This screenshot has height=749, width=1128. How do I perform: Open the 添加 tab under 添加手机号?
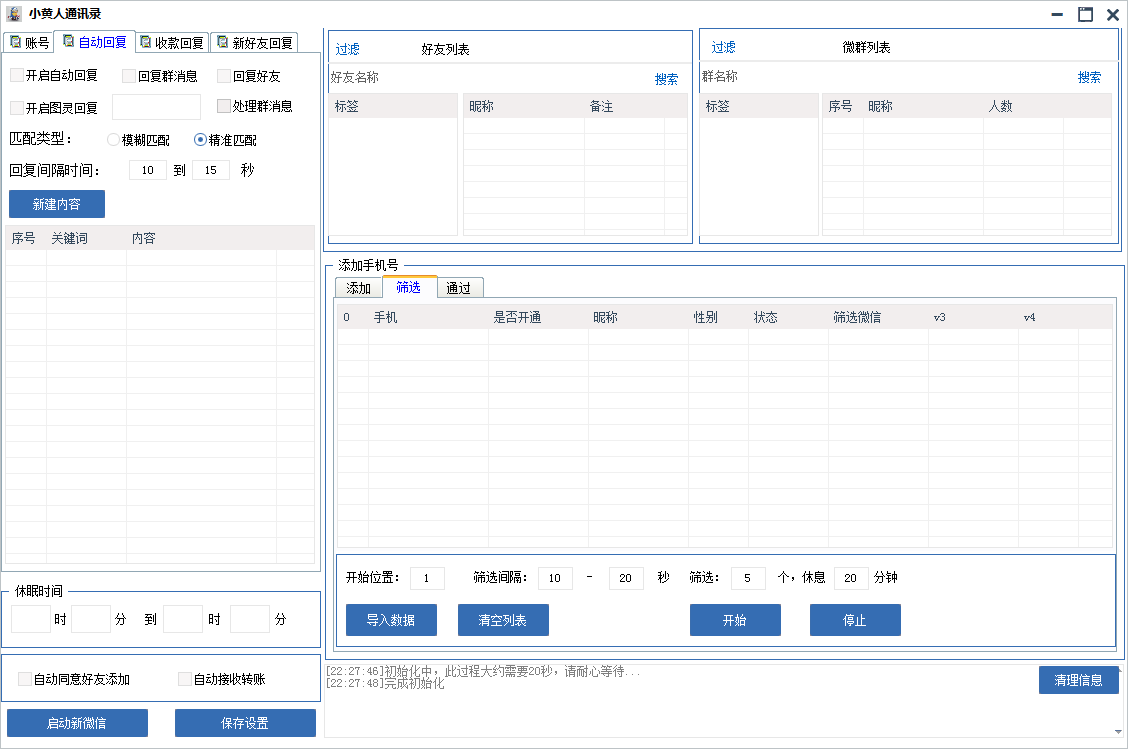pos(358,288)
